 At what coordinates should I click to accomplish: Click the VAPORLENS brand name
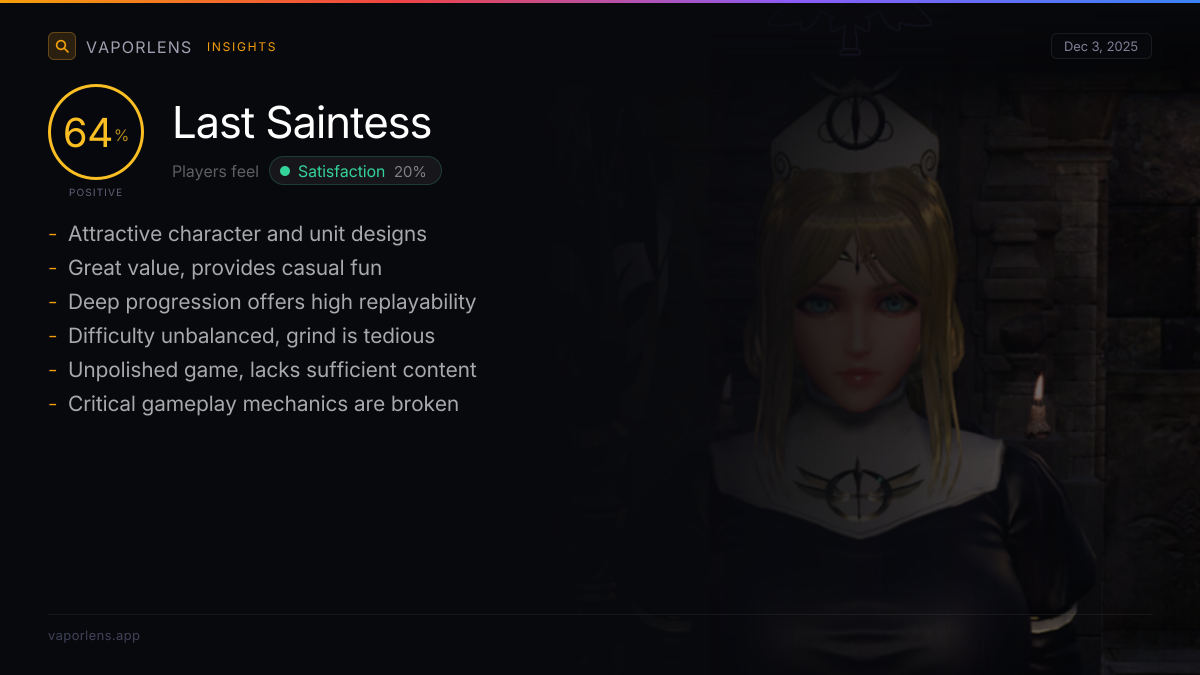(139, 47)
